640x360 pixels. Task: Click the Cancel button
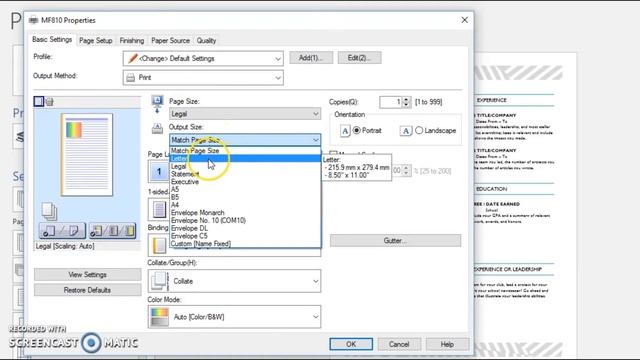399,344
